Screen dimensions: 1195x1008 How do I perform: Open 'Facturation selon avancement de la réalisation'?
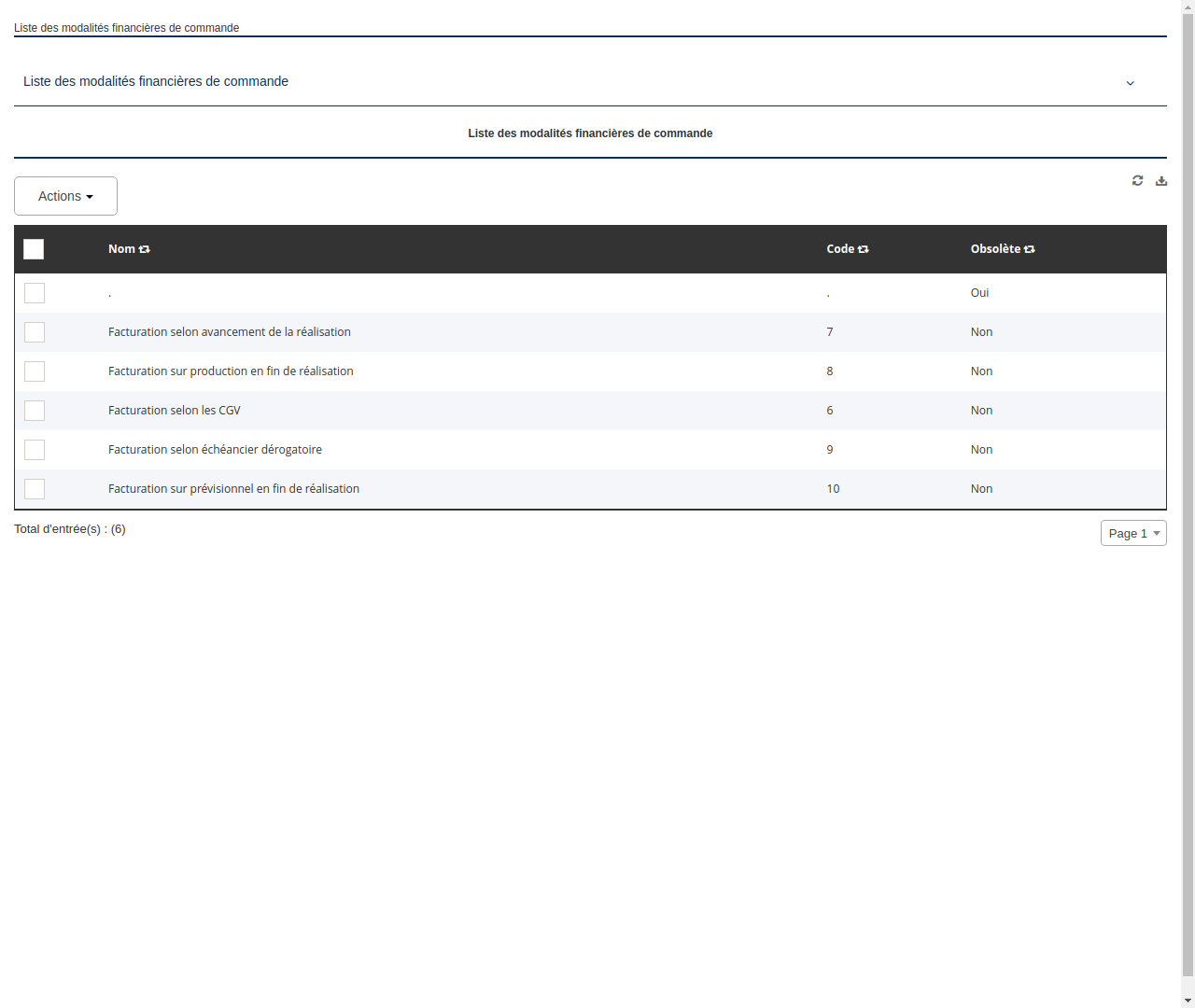pos(229,332)
